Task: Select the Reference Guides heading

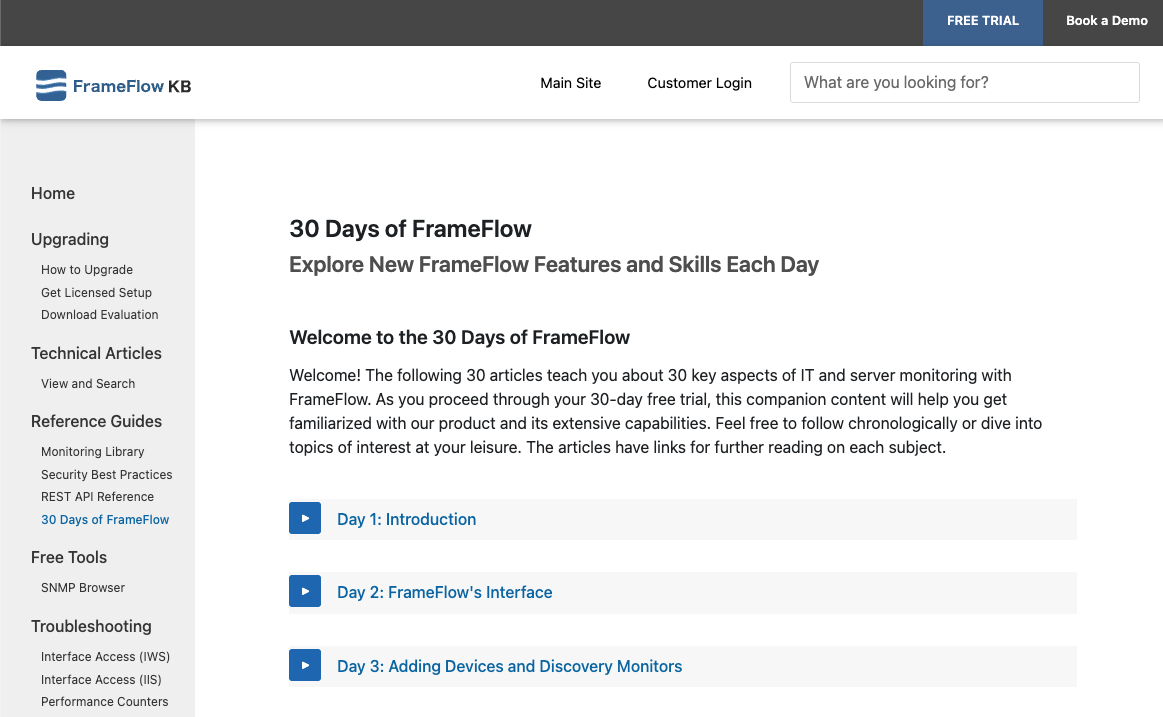Action: 96,421
